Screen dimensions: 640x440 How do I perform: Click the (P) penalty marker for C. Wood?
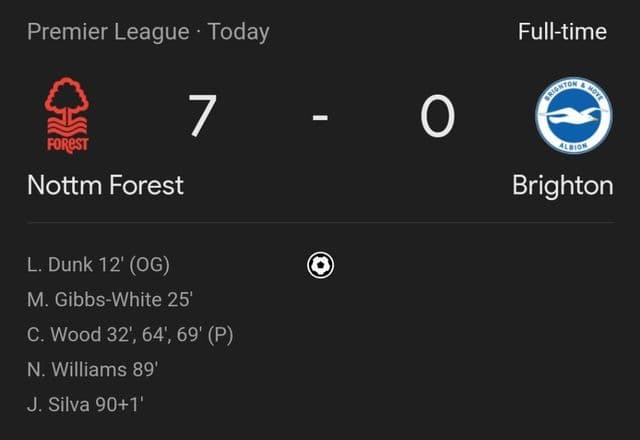[x=220, y=335]
